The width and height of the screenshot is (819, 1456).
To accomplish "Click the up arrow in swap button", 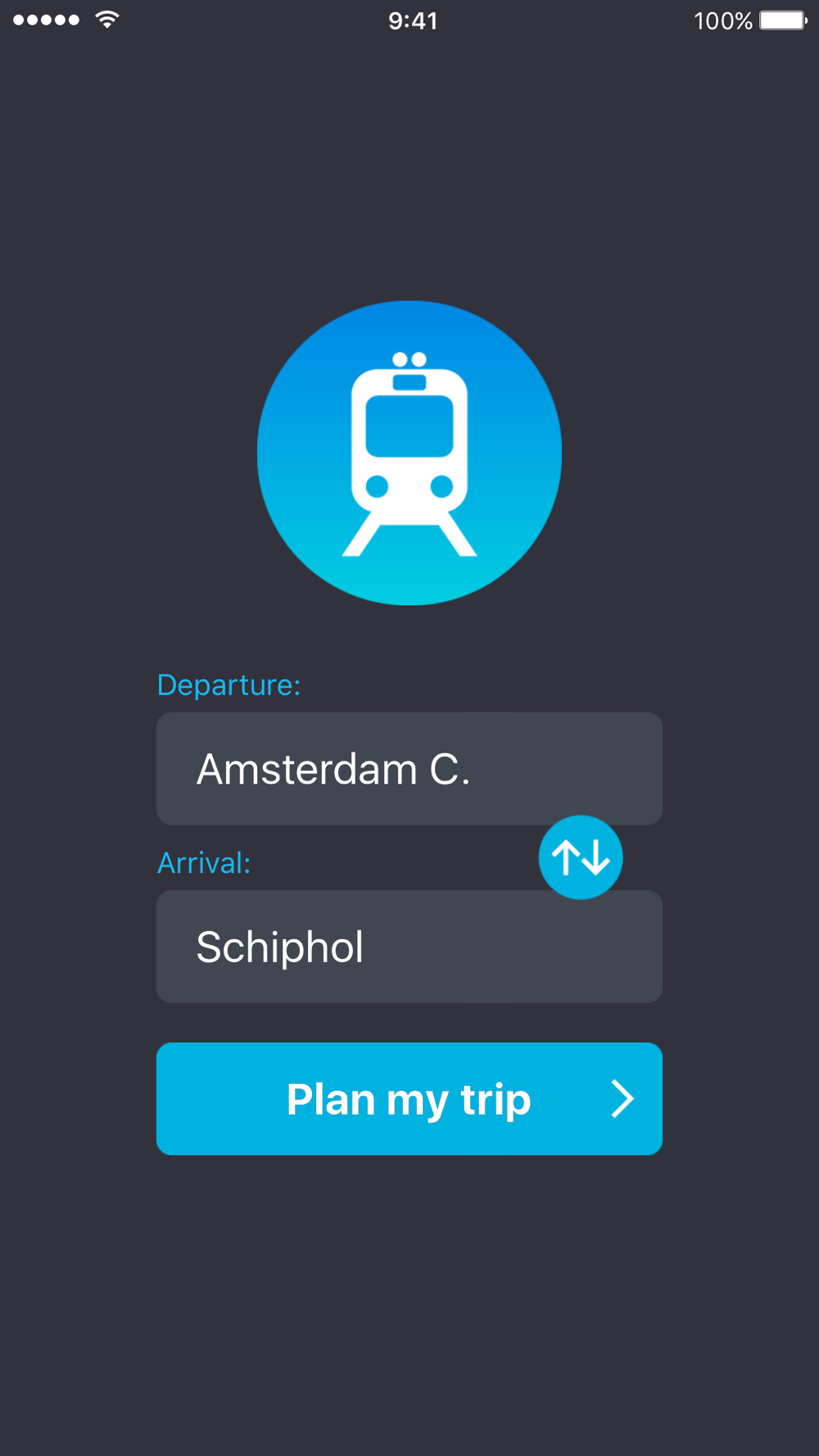I will (566, 857).
